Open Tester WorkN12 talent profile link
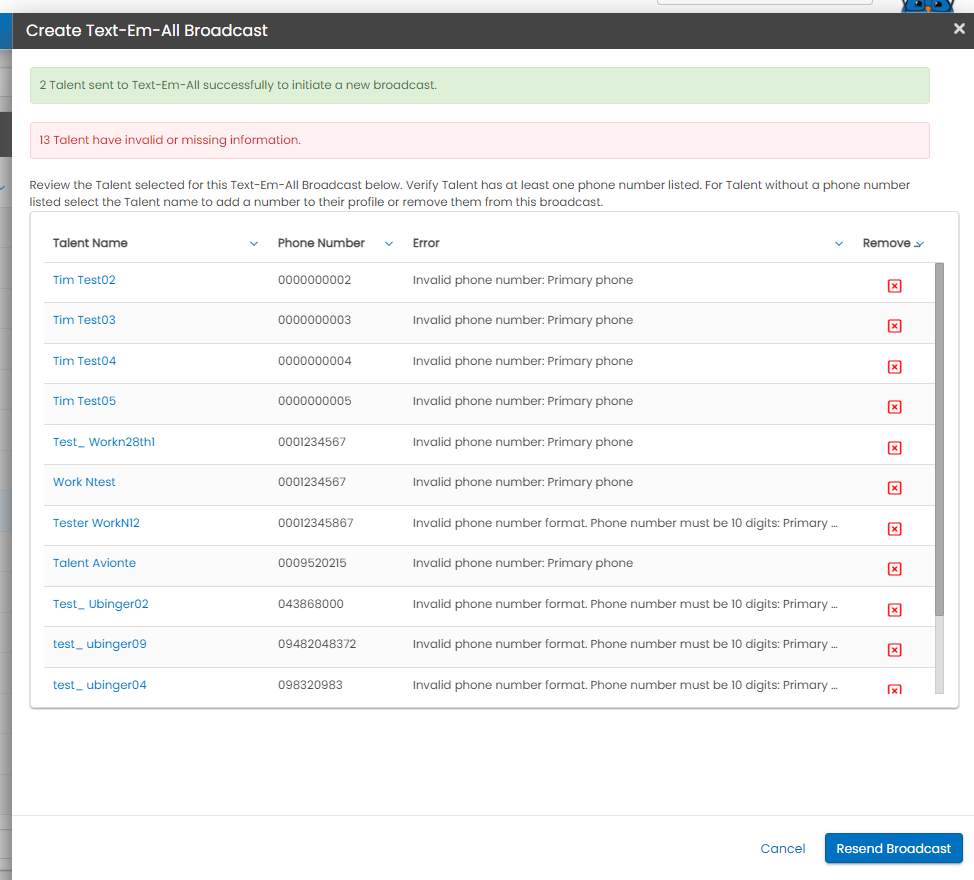Viewport: 974px width, 880px height. (x=96, y=523)
